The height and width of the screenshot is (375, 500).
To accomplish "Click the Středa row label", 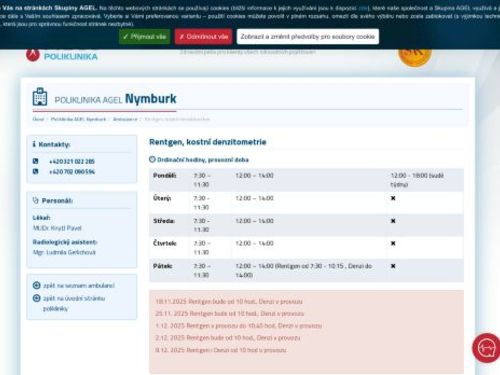I will (x=164, y=221).
